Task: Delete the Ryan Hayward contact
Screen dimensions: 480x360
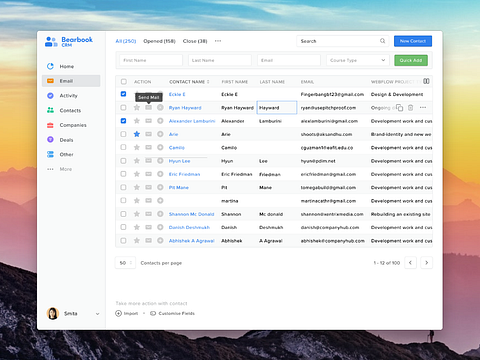Action: point(411,108)
